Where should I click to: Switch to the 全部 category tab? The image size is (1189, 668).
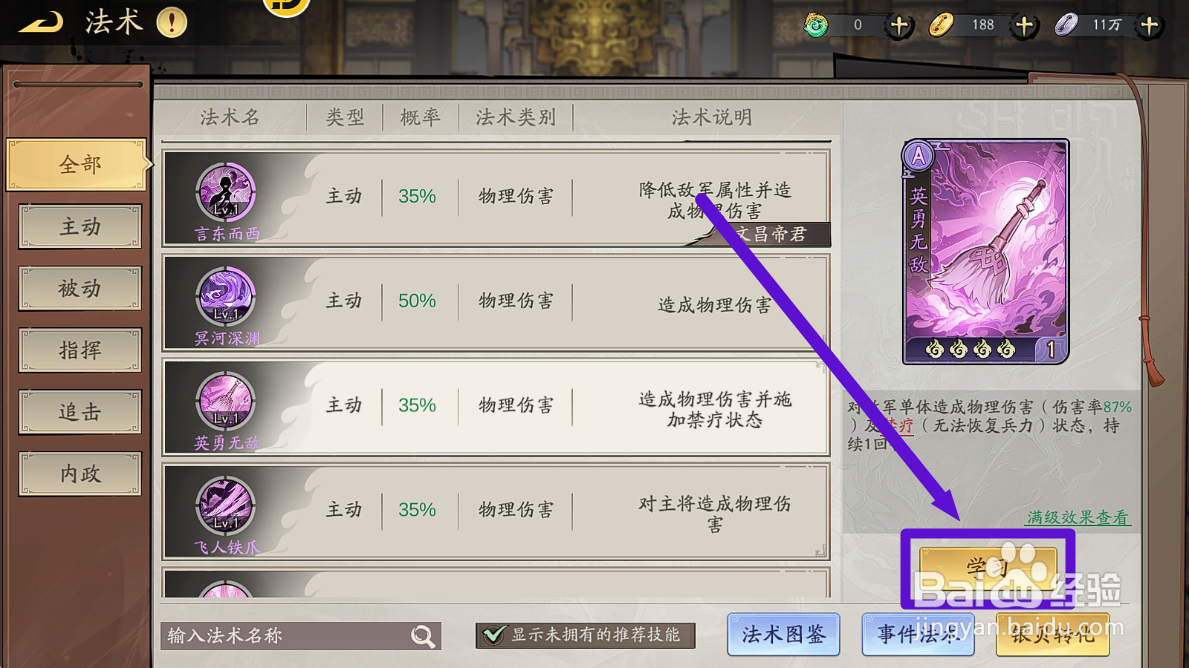[77, 165]
